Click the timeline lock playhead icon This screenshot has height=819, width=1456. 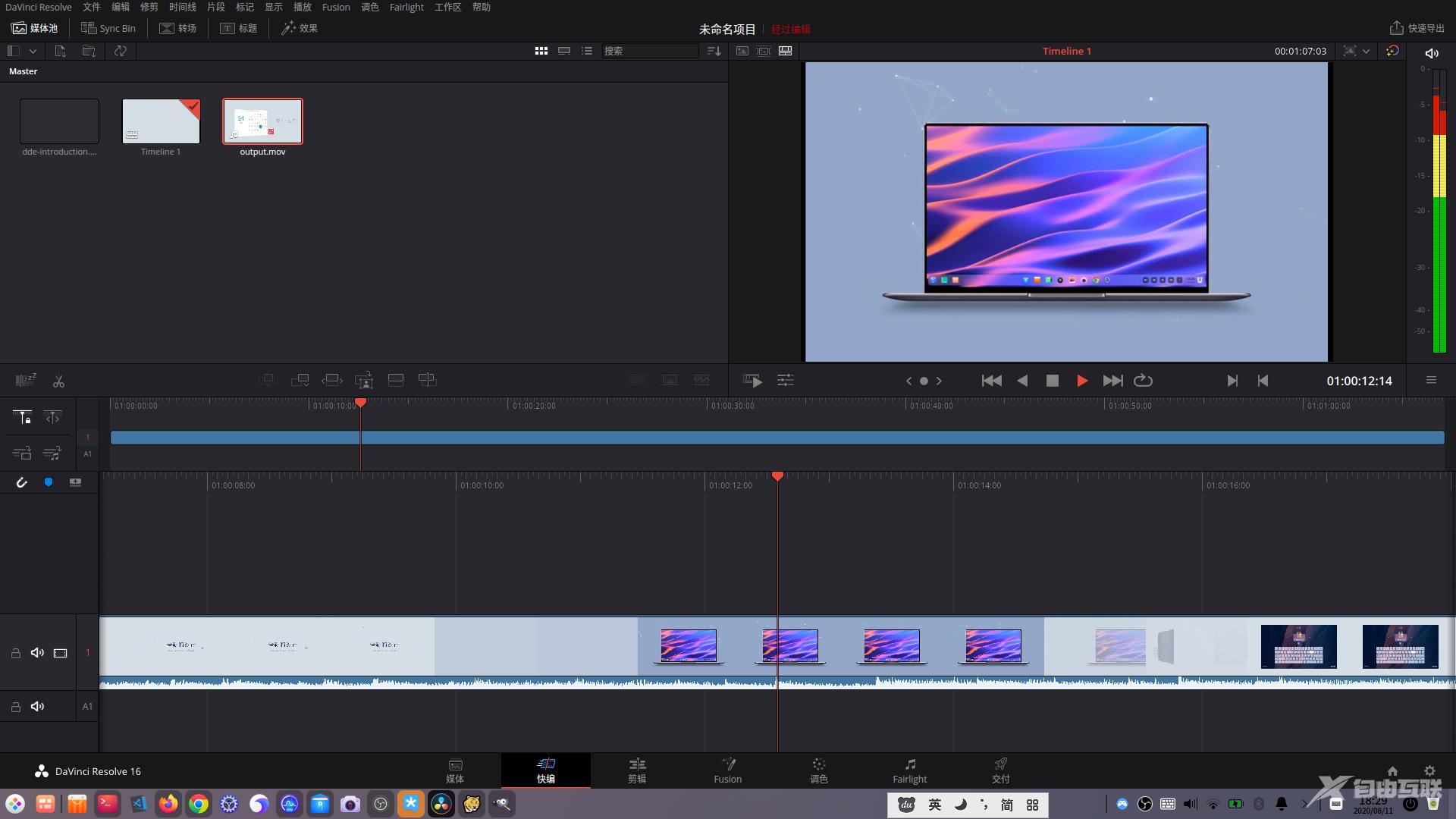point(22,417)
